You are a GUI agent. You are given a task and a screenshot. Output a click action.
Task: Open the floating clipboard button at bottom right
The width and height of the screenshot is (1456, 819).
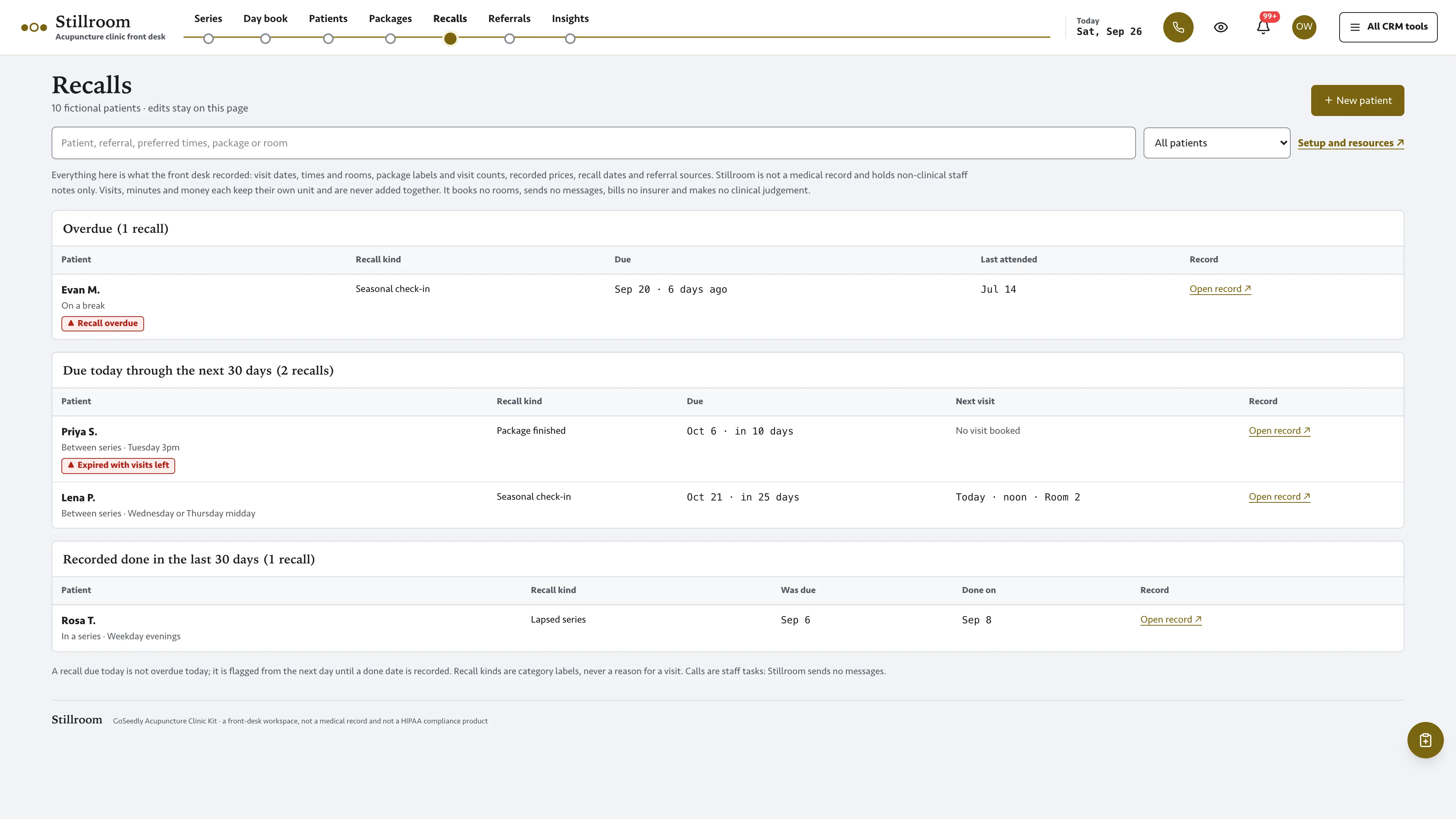pos(1425,740)
